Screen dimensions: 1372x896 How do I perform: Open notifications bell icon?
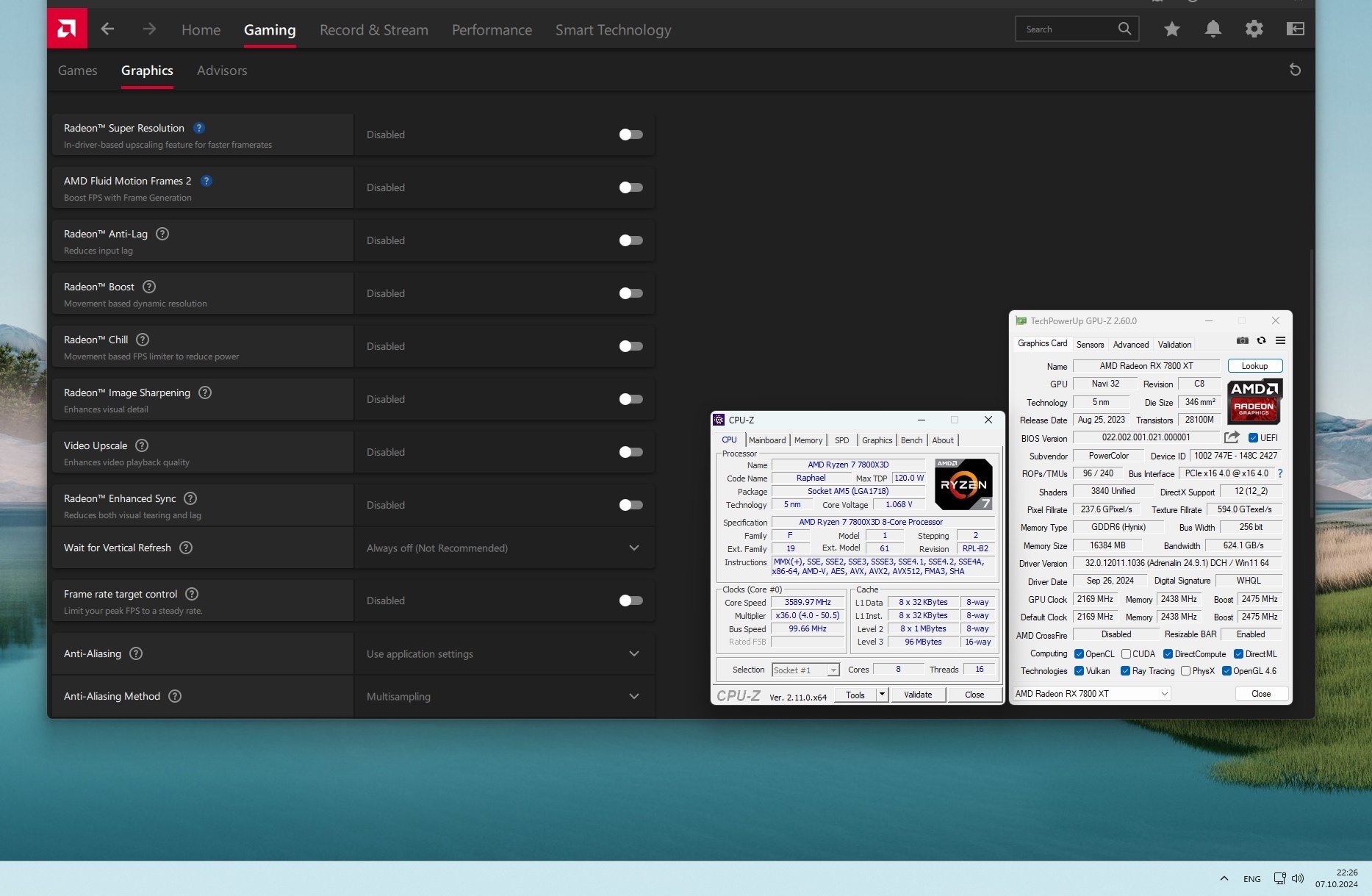[1213, 29]
